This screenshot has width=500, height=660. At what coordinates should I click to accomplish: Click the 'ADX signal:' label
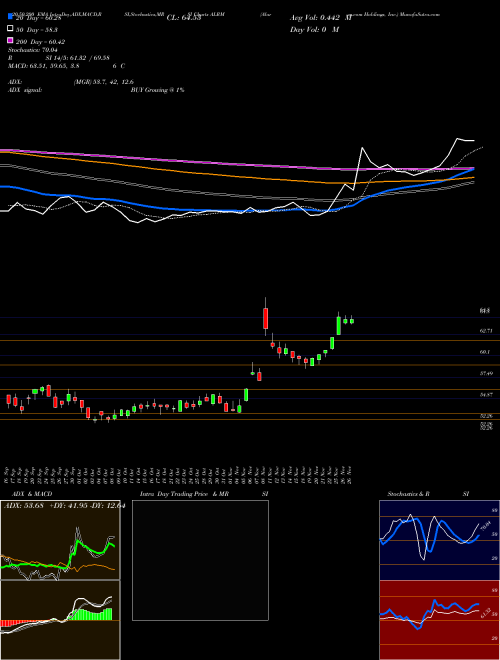tap(24, 90)
